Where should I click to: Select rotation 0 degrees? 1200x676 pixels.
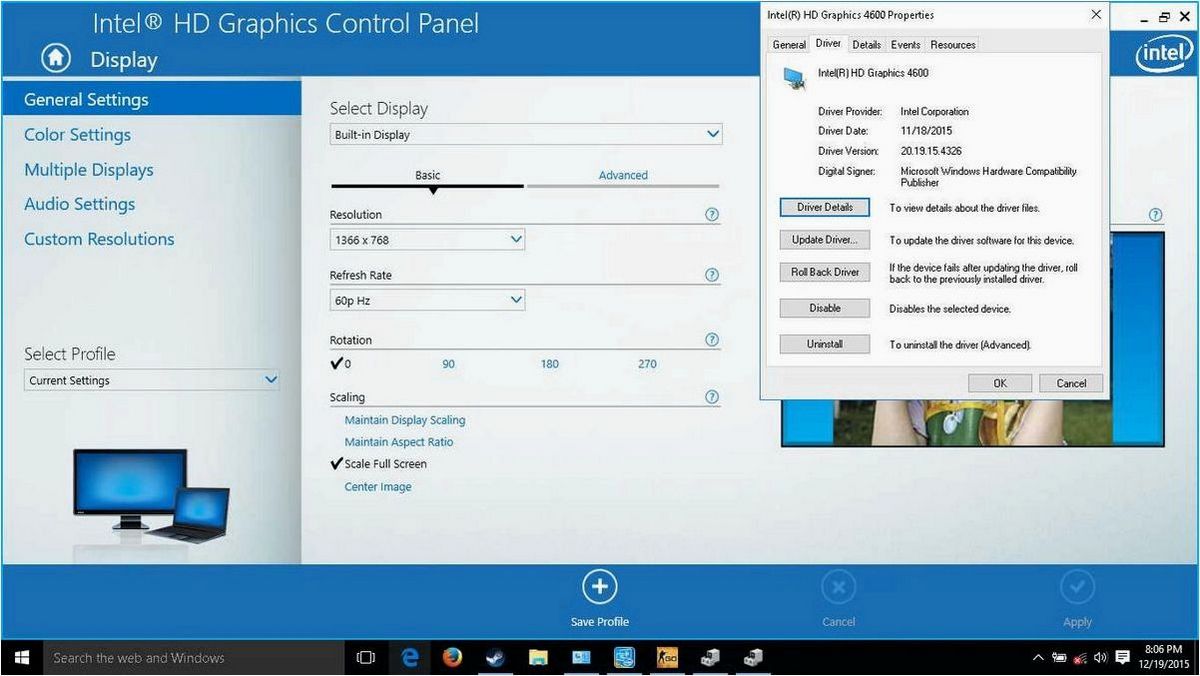pos(341,364)
